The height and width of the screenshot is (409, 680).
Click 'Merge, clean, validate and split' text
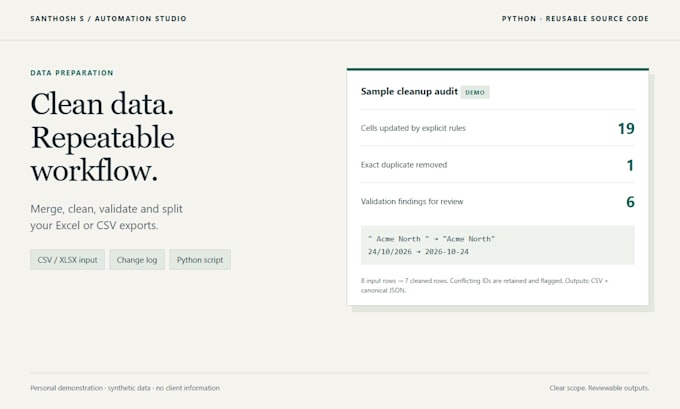point(106,209)
